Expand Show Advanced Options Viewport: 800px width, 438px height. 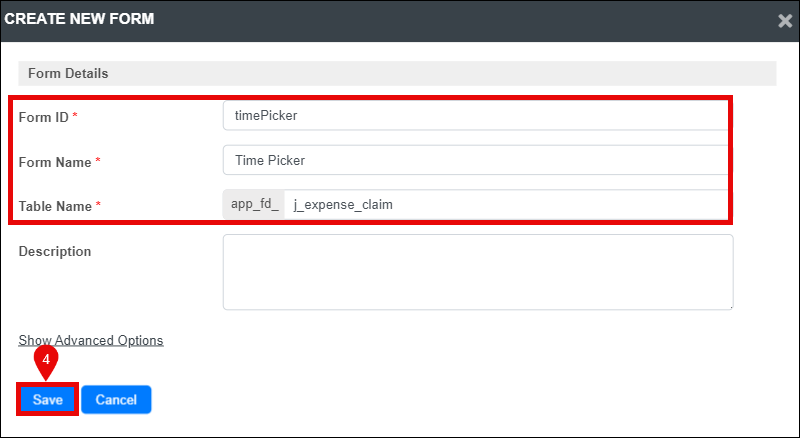(x=91, y=340)
